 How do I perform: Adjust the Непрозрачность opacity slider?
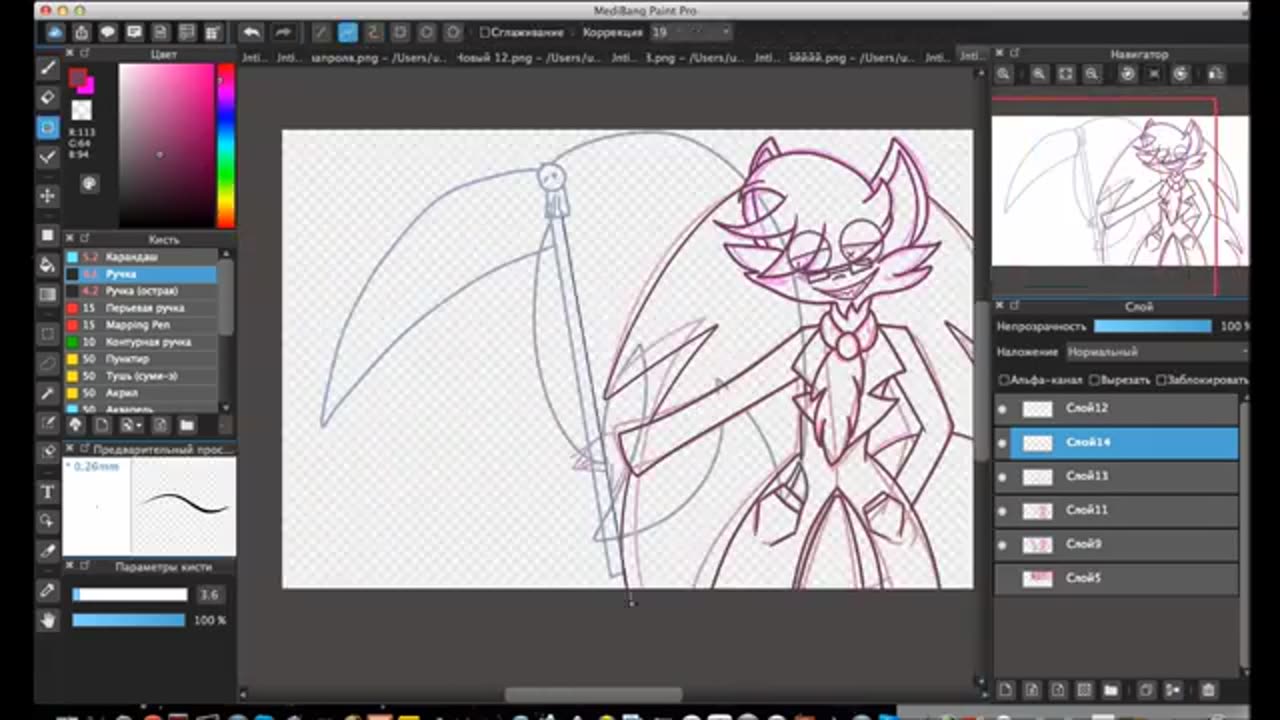1153,326
